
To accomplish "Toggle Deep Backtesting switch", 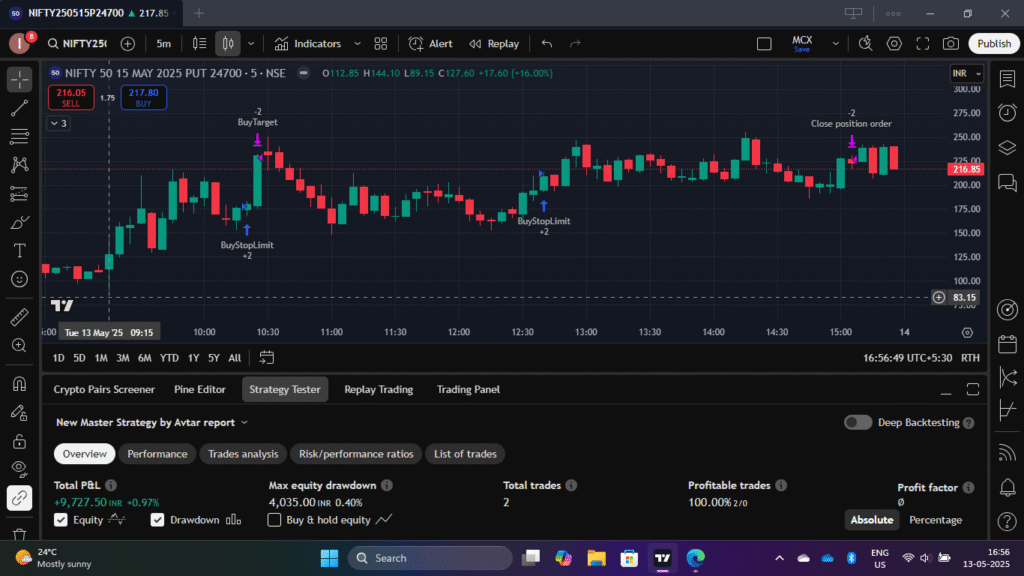I will 857,423.
